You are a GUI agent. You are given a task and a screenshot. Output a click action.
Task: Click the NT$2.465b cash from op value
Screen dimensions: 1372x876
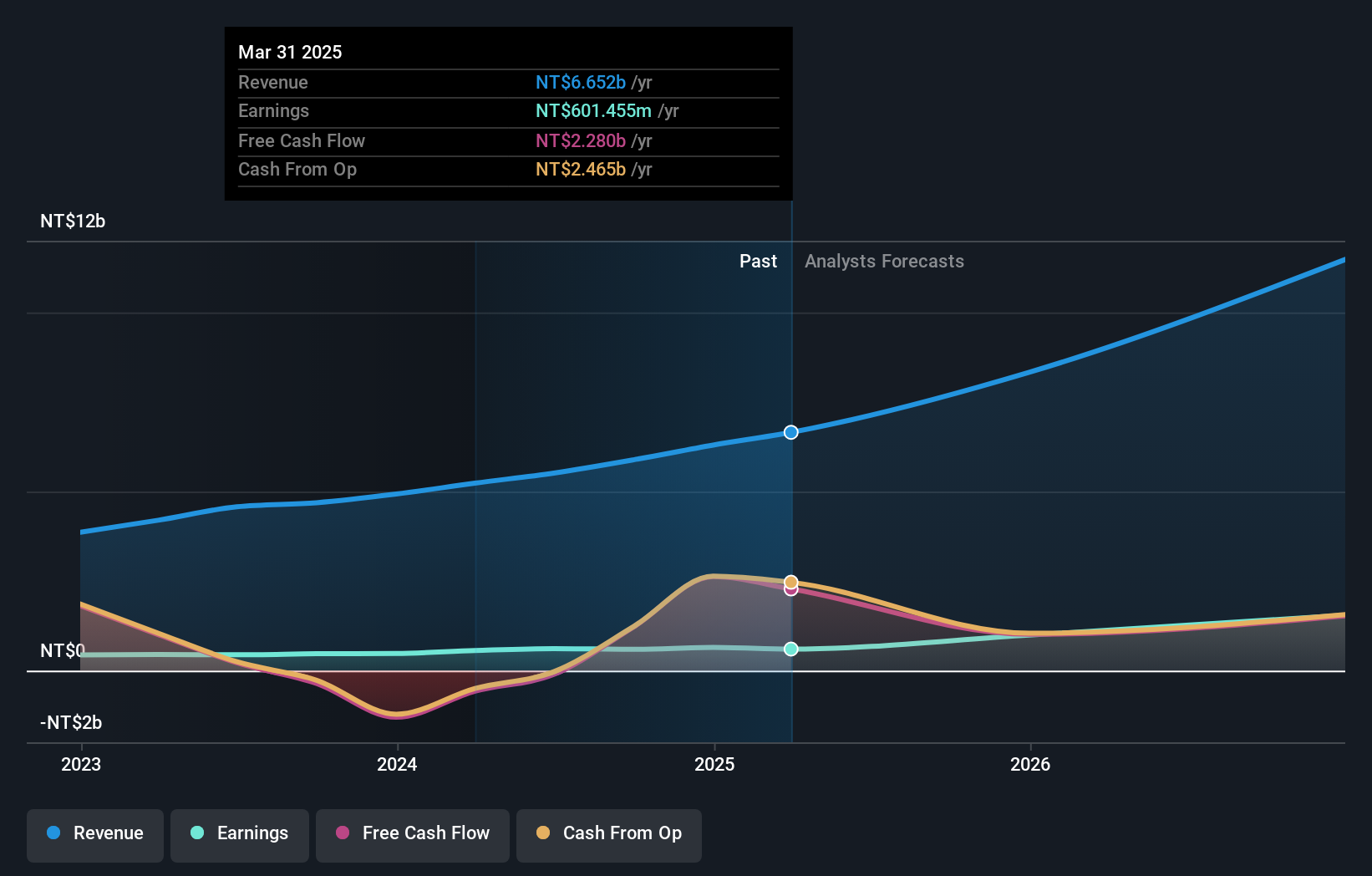click(x=581, y=169)
